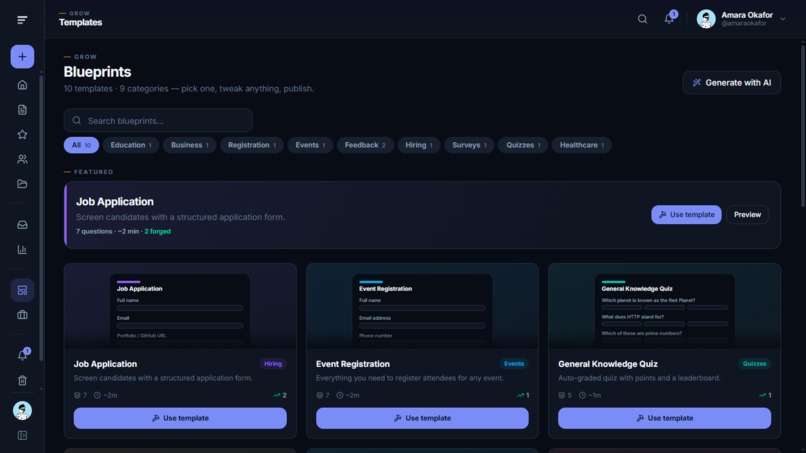The image size is (806, 453).
Task: Filter by Events category chip
Action: coord(310,145)
